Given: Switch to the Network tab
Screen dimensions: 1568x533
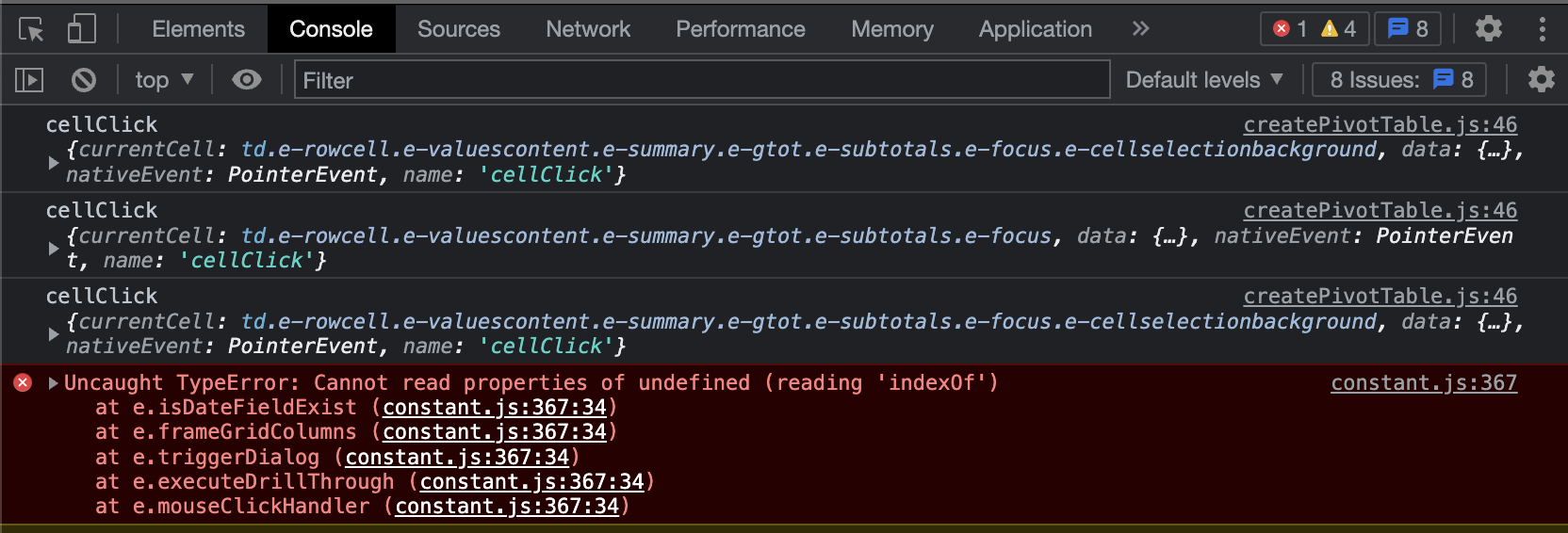Looking at the screenshot, I should click(x=587, y=29).
